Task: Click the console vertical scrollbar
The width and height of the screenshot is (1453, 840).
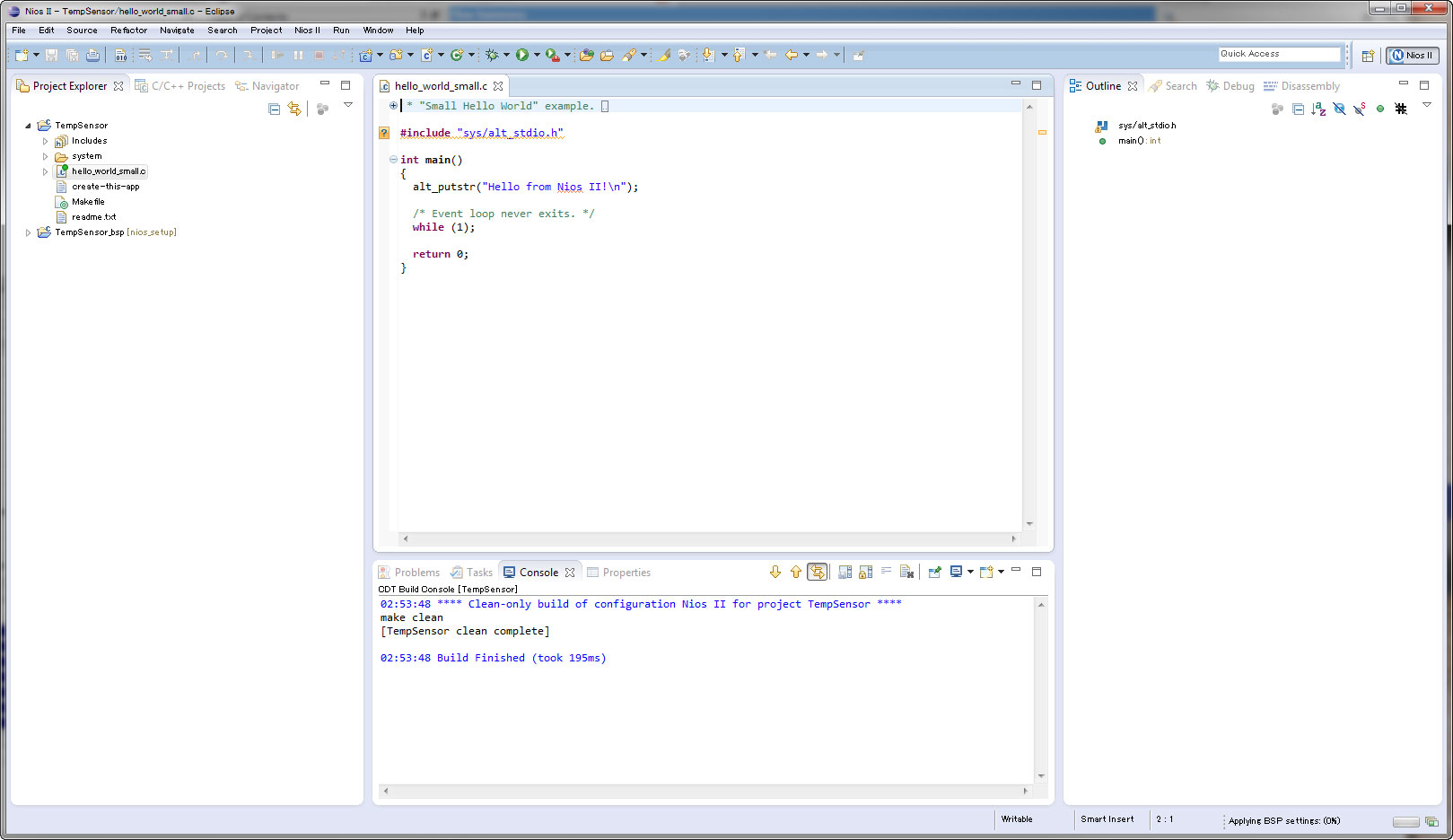Action: pos(1041,690)
